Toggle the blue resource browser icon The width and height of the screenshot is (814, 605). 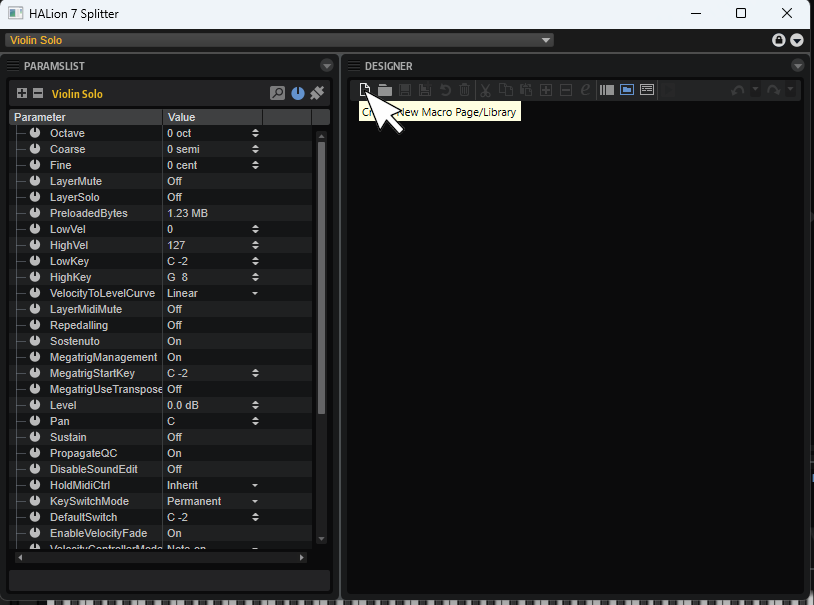pyautogui.click(x=627, y=90)
